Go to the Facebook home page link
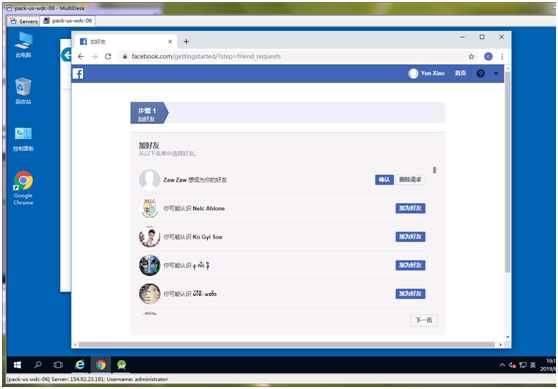558x389 pixels. pyautogui.click(x=460, y=73)
